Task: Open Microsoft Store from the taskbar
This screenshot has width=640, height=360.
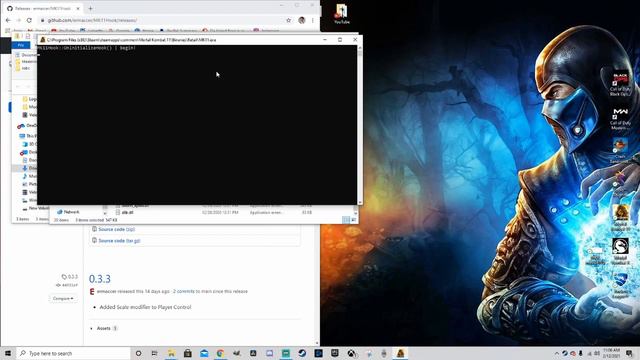Action: 187,353
